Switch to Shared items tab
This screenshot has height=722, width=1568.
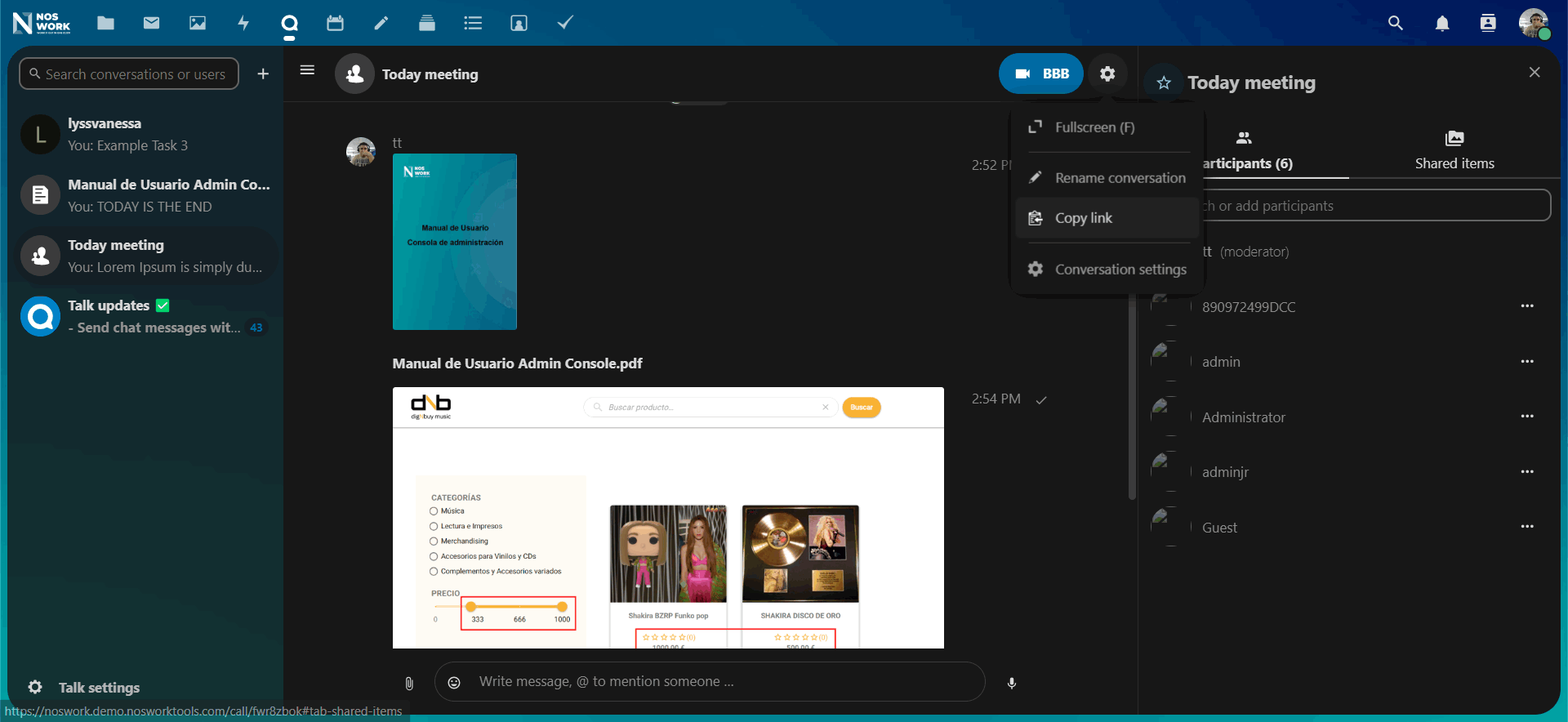[x=1454, y=150]
